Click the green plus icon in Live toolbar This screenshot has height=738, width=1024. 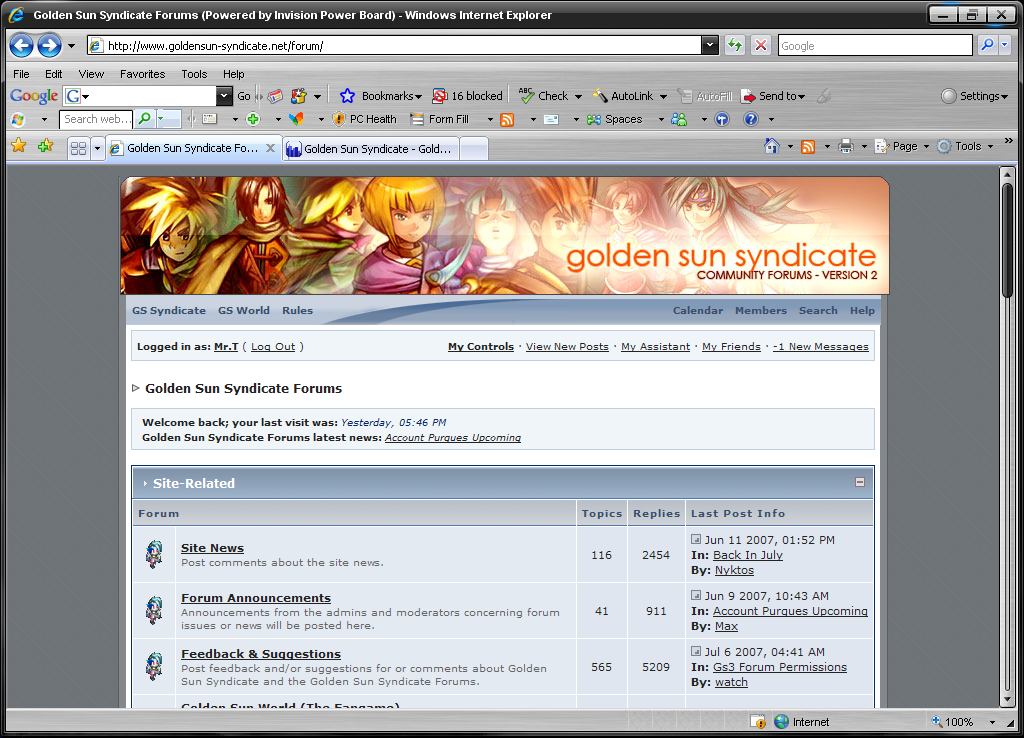click(x=253, y=119)
